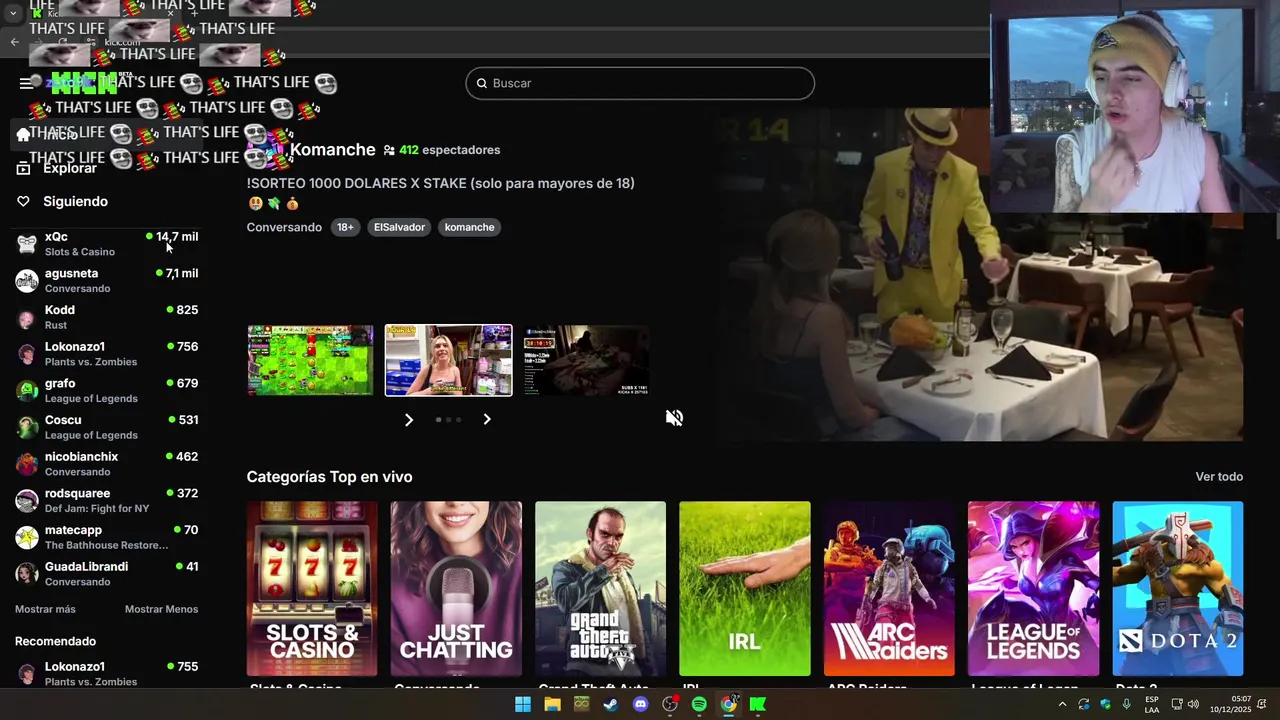
Task: Switch to Chrome in taskbar
Action: click(x=729, y=704)
